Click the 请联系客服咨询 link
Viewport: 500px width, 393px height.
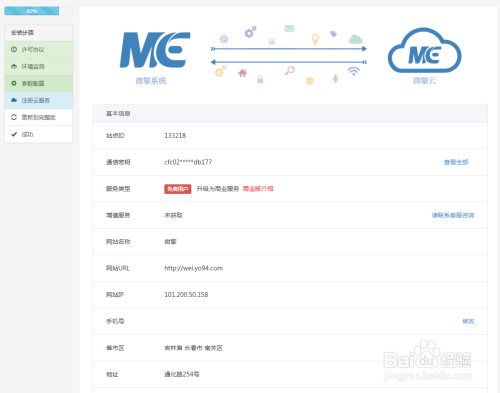[x=453, y=215]
